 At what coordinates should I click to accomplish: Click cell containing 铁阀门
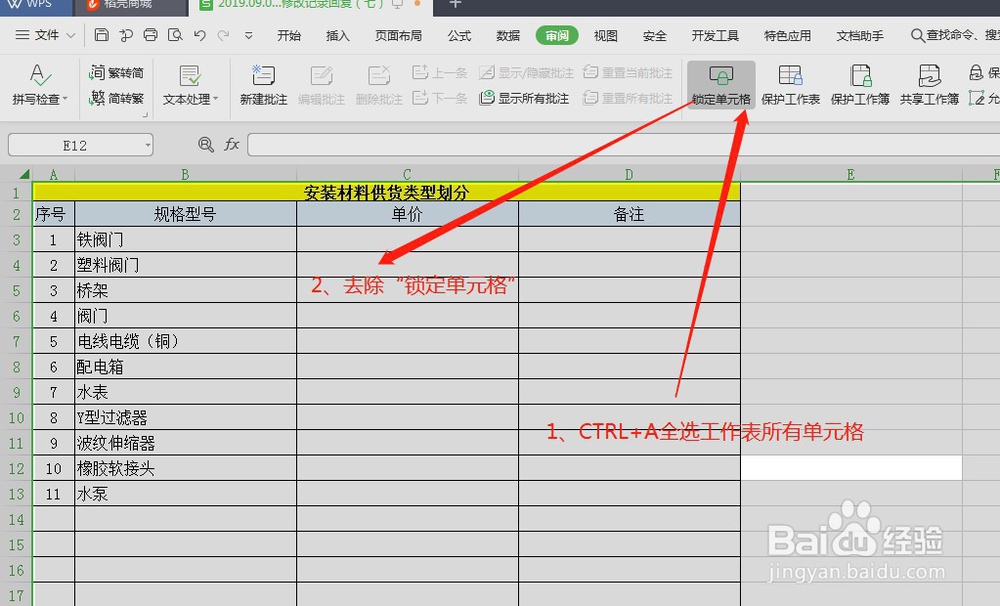coord(185,240)
